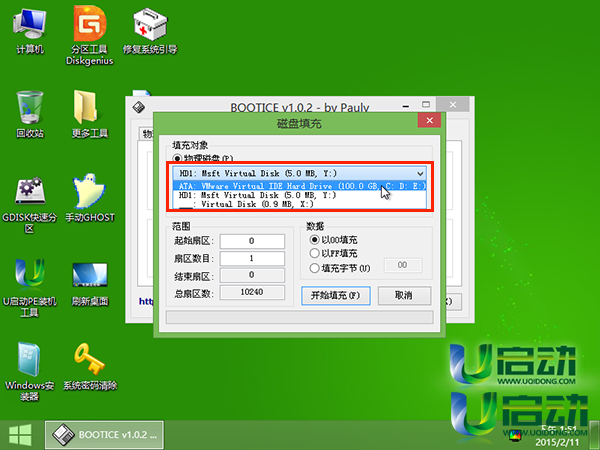Click the 结束扇区 field
Image resolution: width=600 pixels, height=450 pixels.
click(x=252, y=275)
